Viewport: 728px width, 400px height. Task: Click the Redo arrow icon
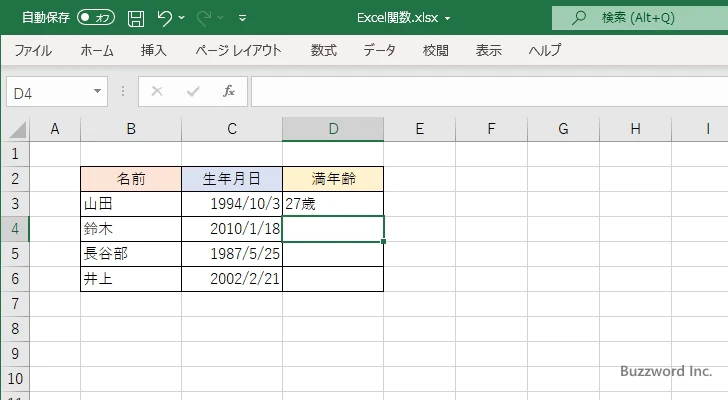pos(204,18)
